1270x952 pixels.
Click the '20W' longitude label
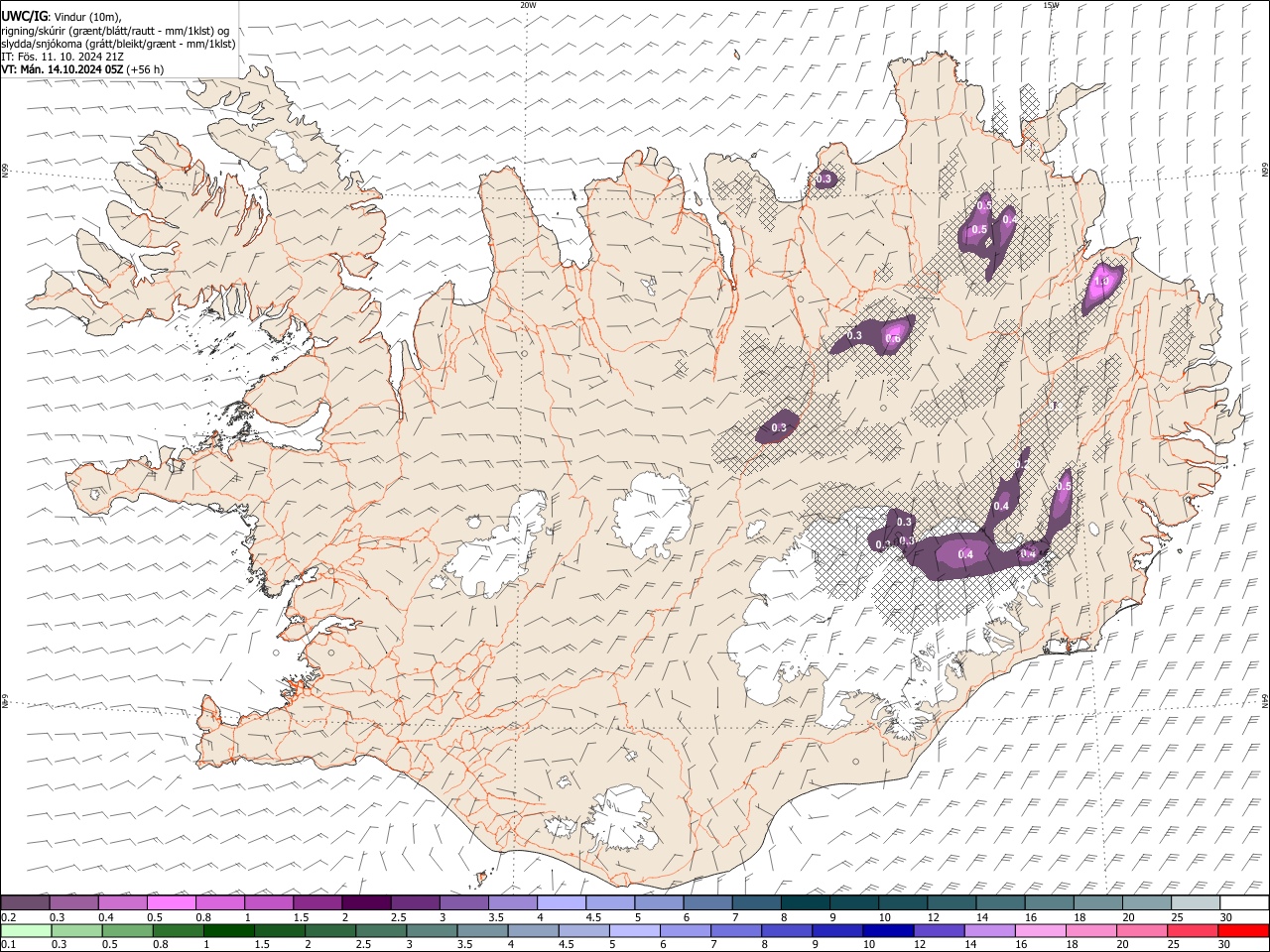[527, 5]
